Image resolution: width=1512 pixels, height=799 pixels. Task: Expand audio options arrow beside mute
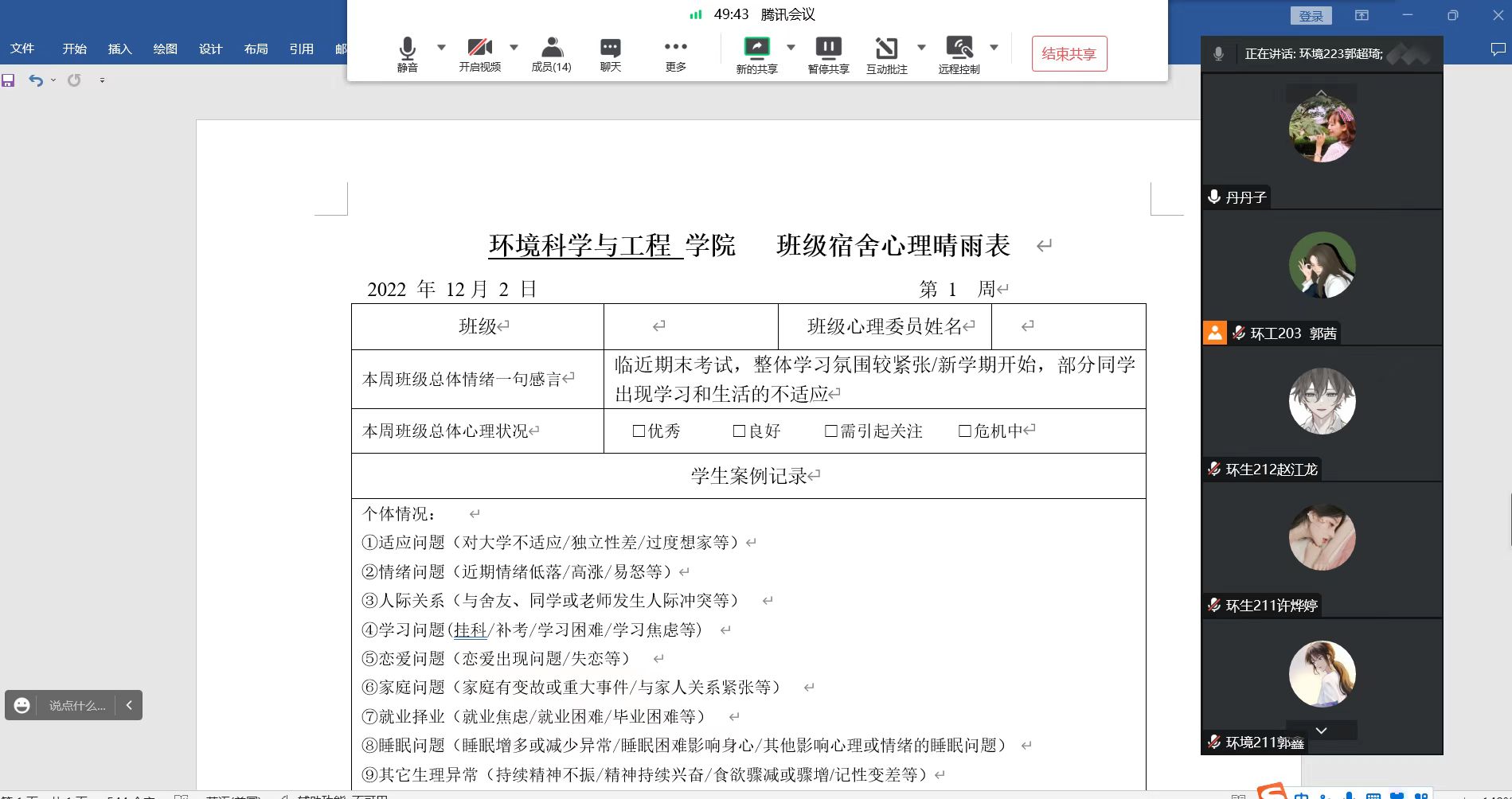[441, 48]
